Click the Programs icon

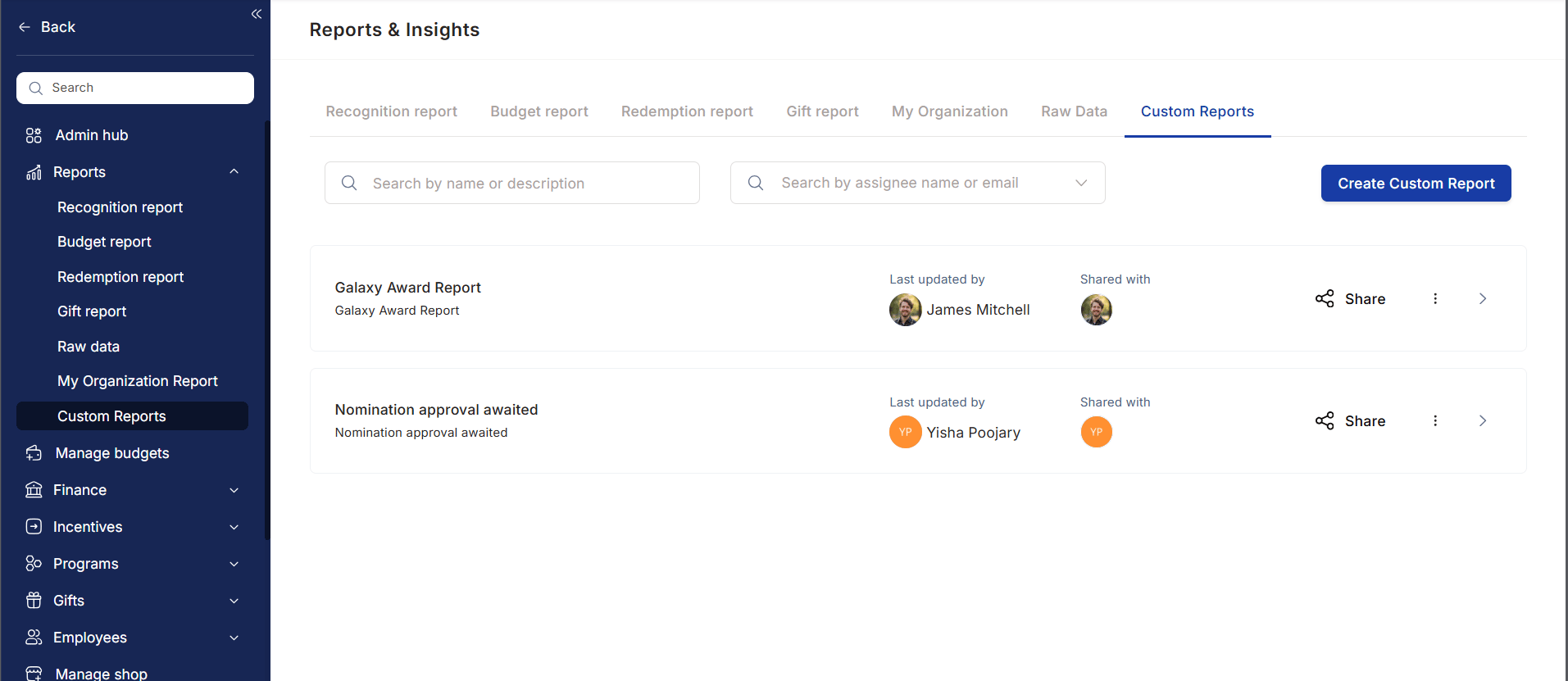click(34, 564)
